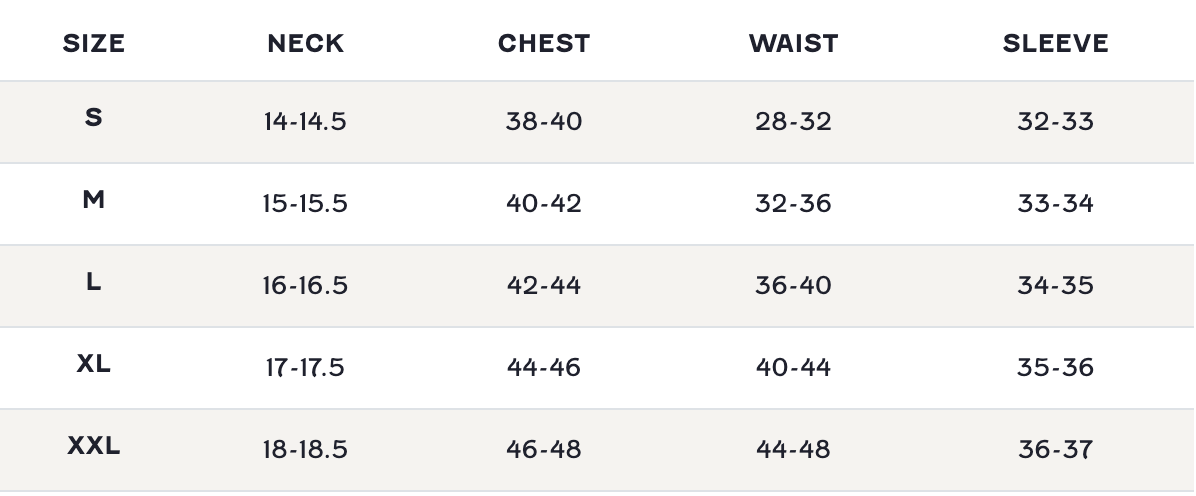Click the SLEEVE column header
This screenshot has width=1196, height=496.
click(1055, 44)
